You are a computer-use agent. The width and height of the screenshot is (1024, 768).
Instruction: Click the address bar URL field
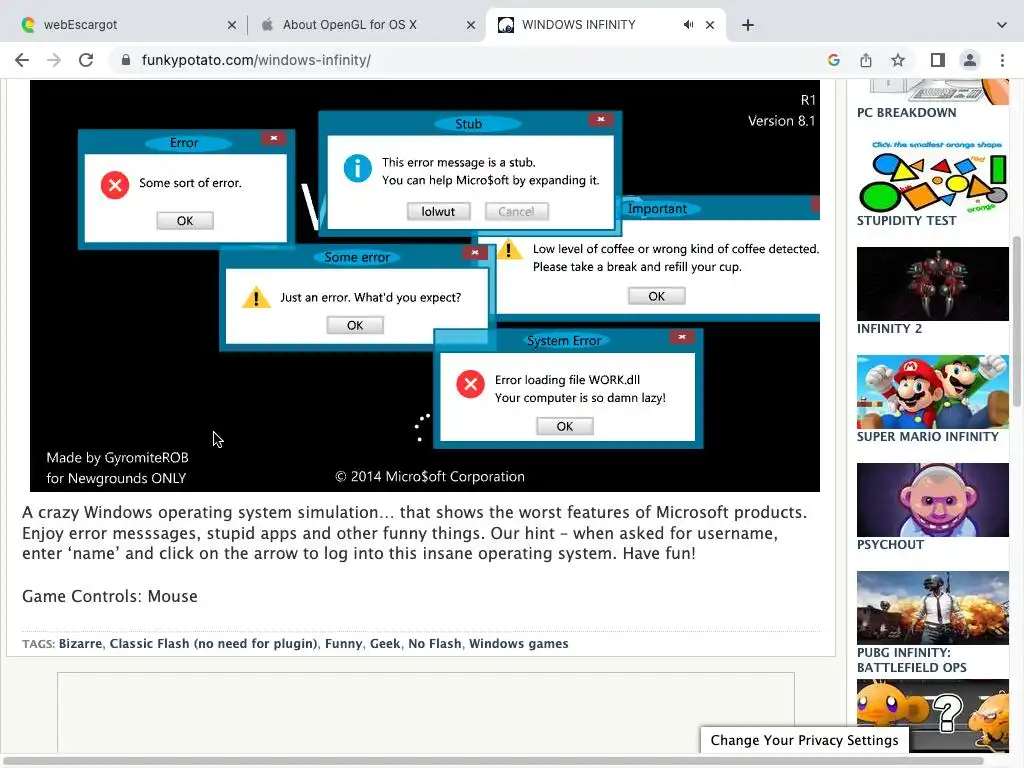tap(470, 60)
